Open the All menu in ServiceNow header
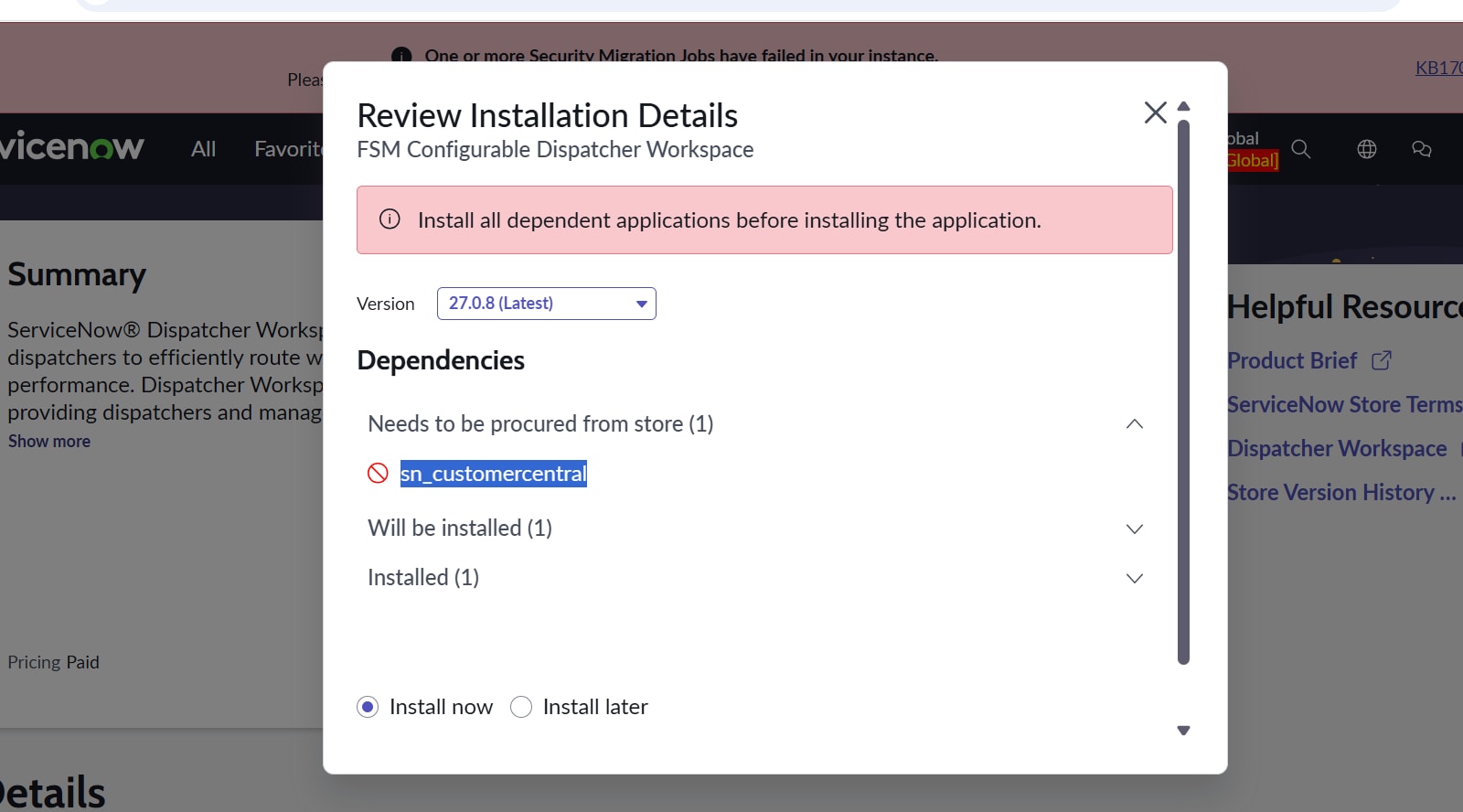The height and width of the screenshot is (812, 1463). click(x=203, y=149)
